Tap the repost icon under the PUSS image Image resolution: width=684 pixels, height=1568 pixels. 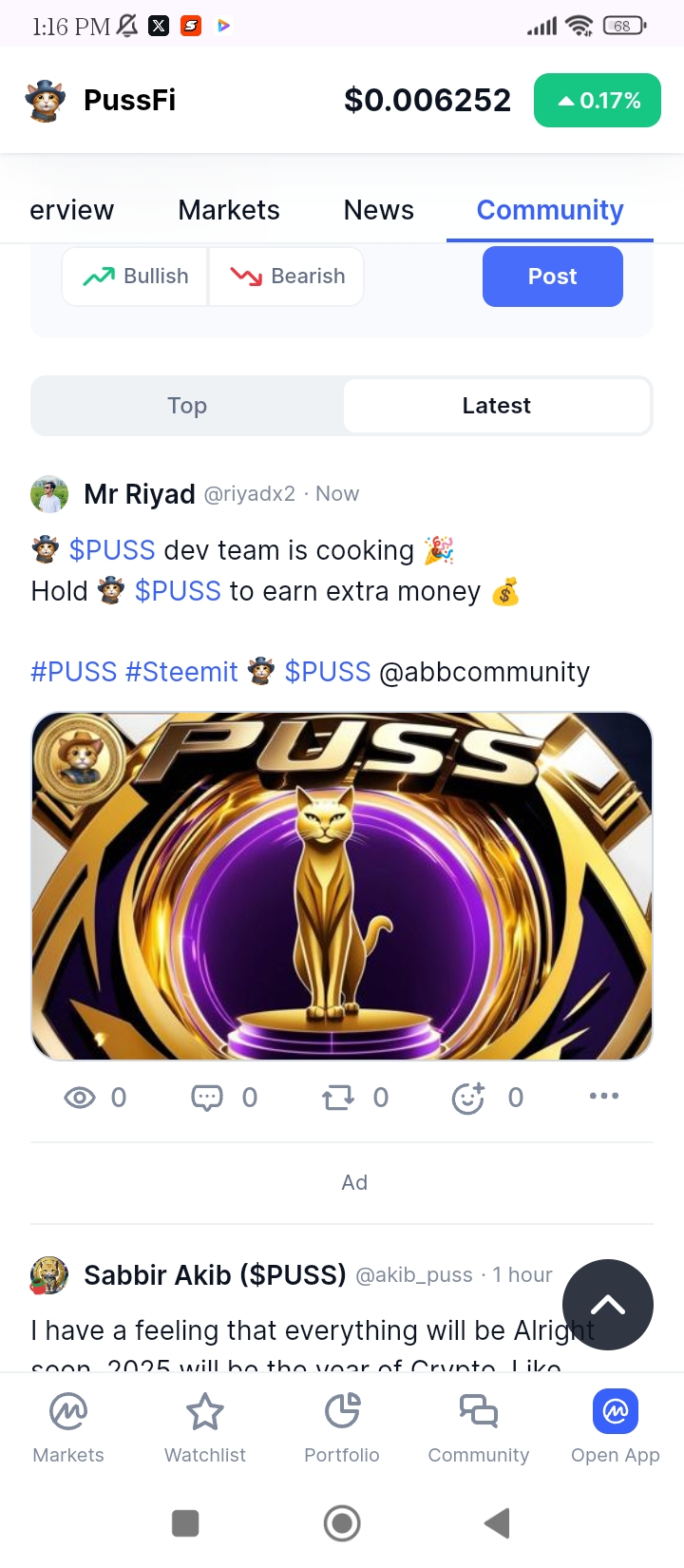tap(338, 1098)
